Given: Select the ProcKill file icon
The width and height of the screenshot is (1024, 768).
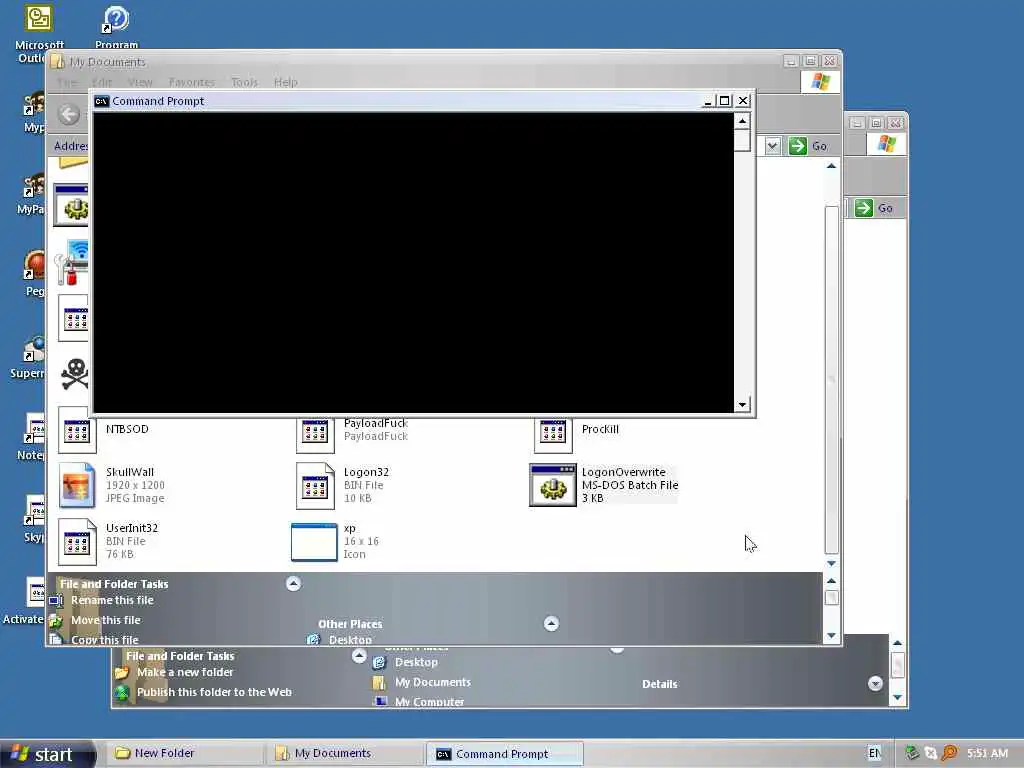Looking at the screenshot, I should 552,434.
